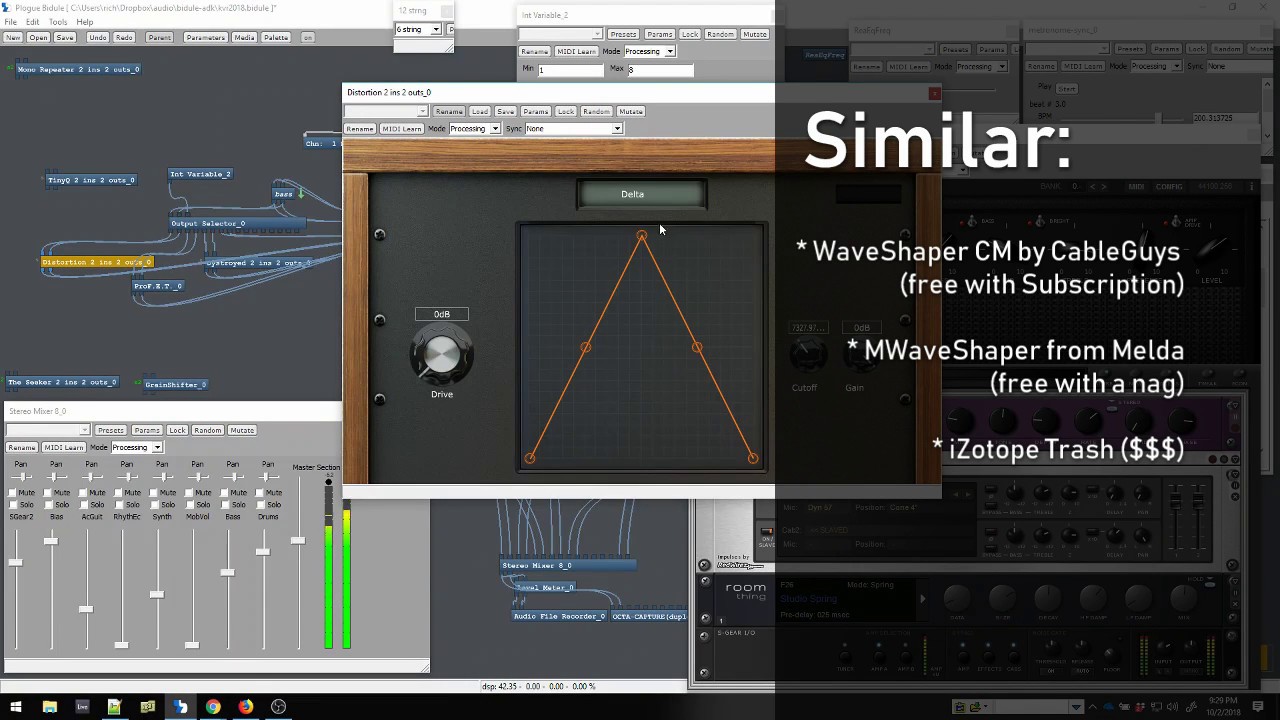This screenshot has height=720, width=1280.
Task: Select the GrainShifter_0 node in patch
Action: click(x=175, y=384)
